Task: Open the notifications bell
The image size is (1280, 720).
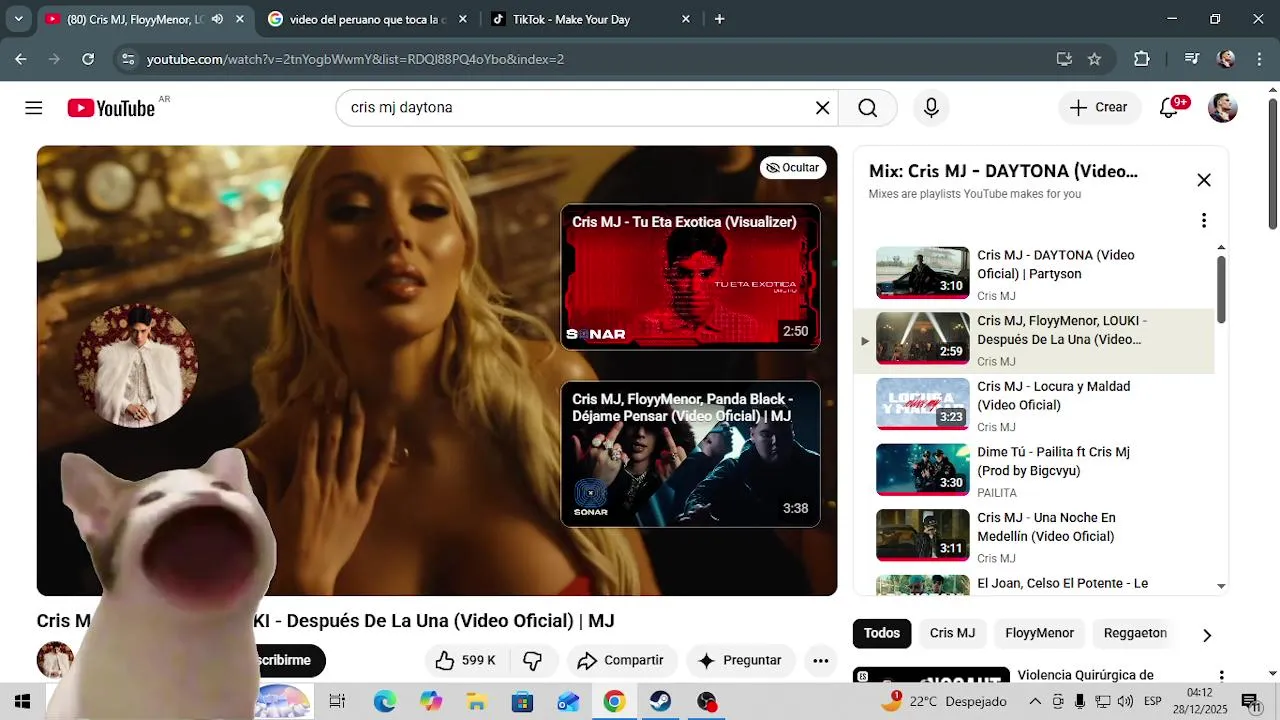Action: (1169, 108)
